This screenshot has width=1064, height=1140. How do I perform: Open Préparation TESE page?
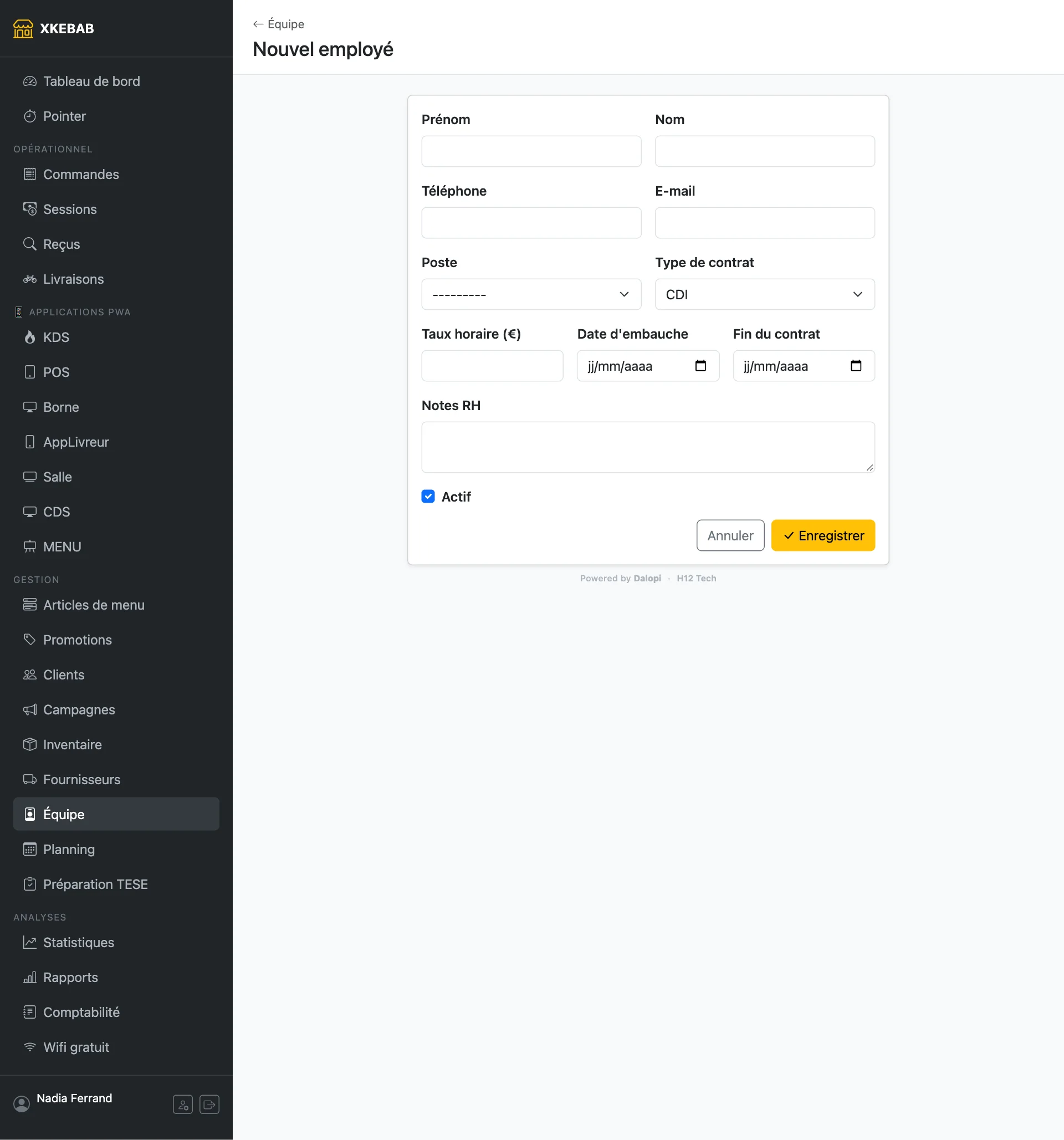pyautogui.click(x=116, y=885)
